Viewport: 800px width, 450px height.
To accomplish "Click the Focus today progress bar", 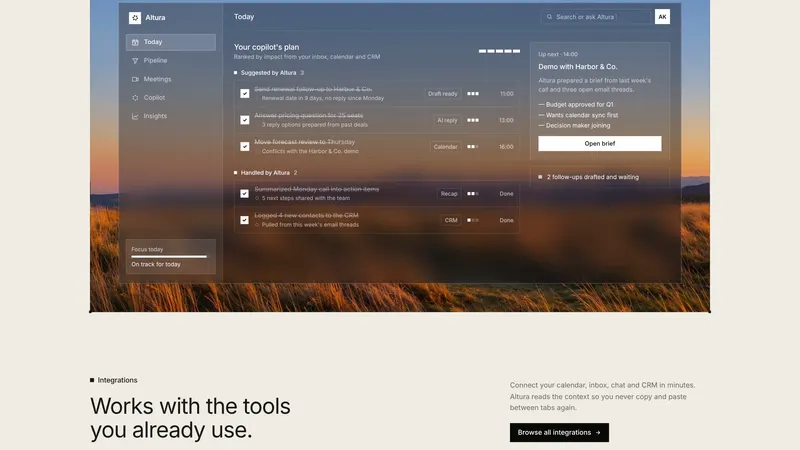I will click(169, 257).
